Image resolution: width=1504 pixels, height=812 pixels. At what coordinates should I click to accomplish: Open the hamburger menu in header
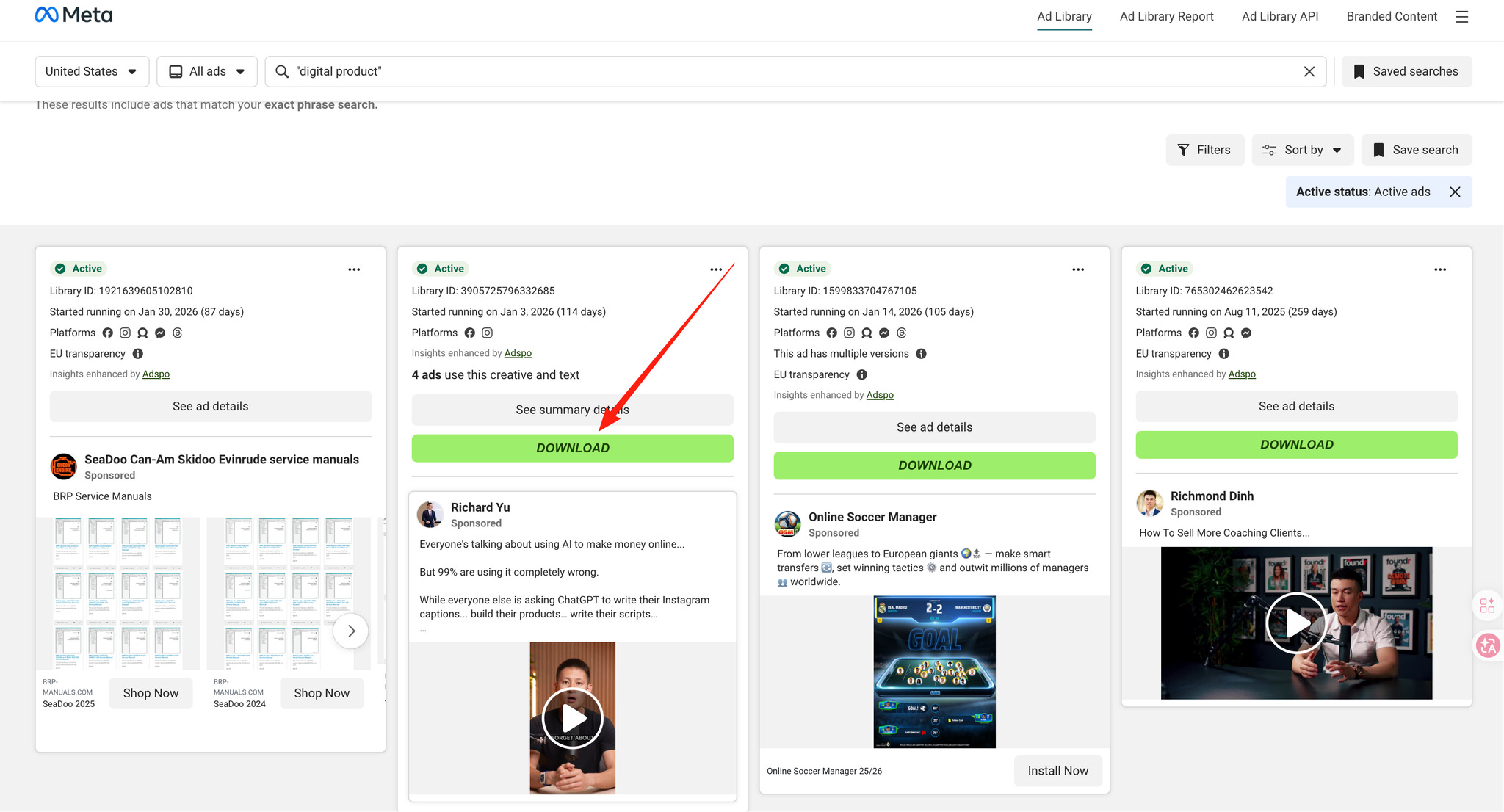pyautogui.click(x=1461, y=16)
